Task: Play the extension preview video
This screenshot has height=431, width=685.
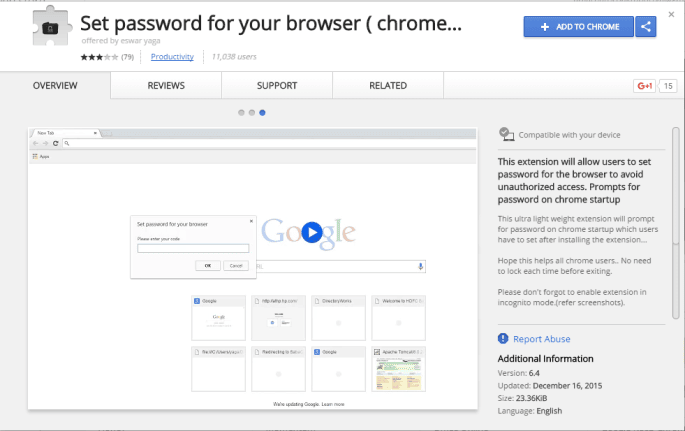Action: [312, 232]
